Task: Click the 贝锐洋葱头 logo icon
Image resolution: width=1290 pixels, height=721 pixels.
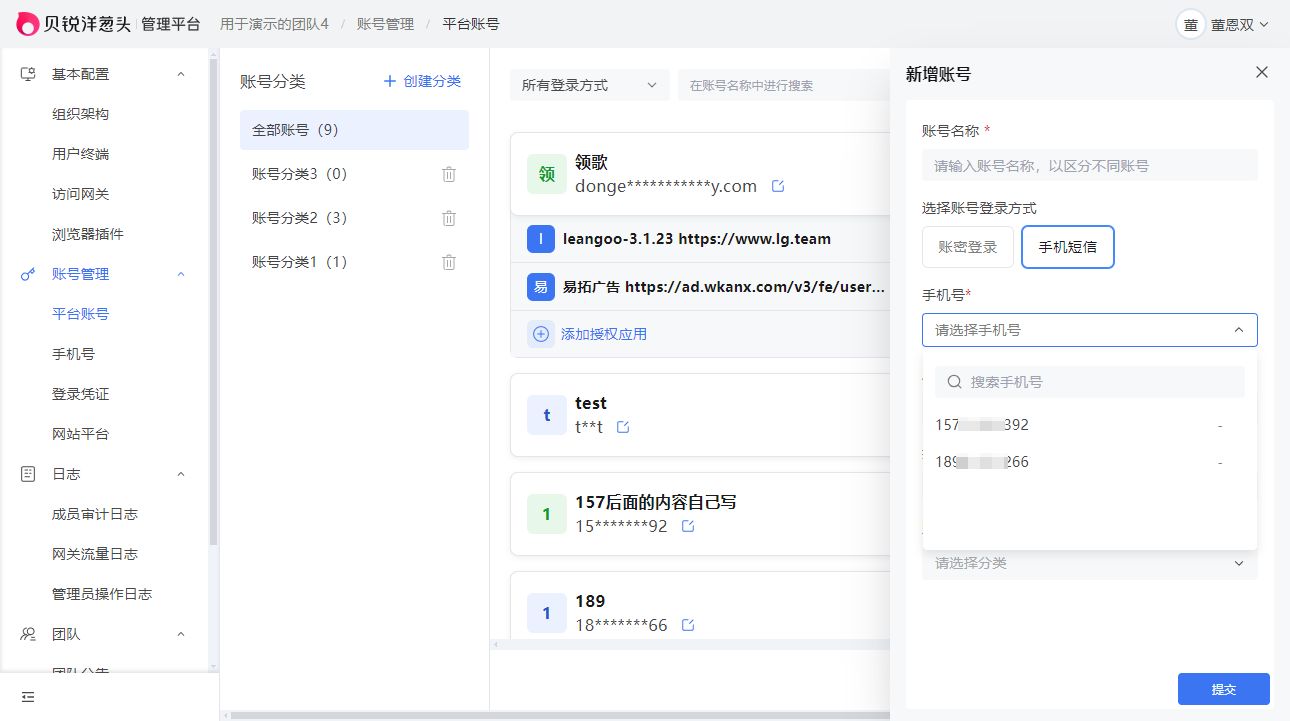Action: [27, 24]
